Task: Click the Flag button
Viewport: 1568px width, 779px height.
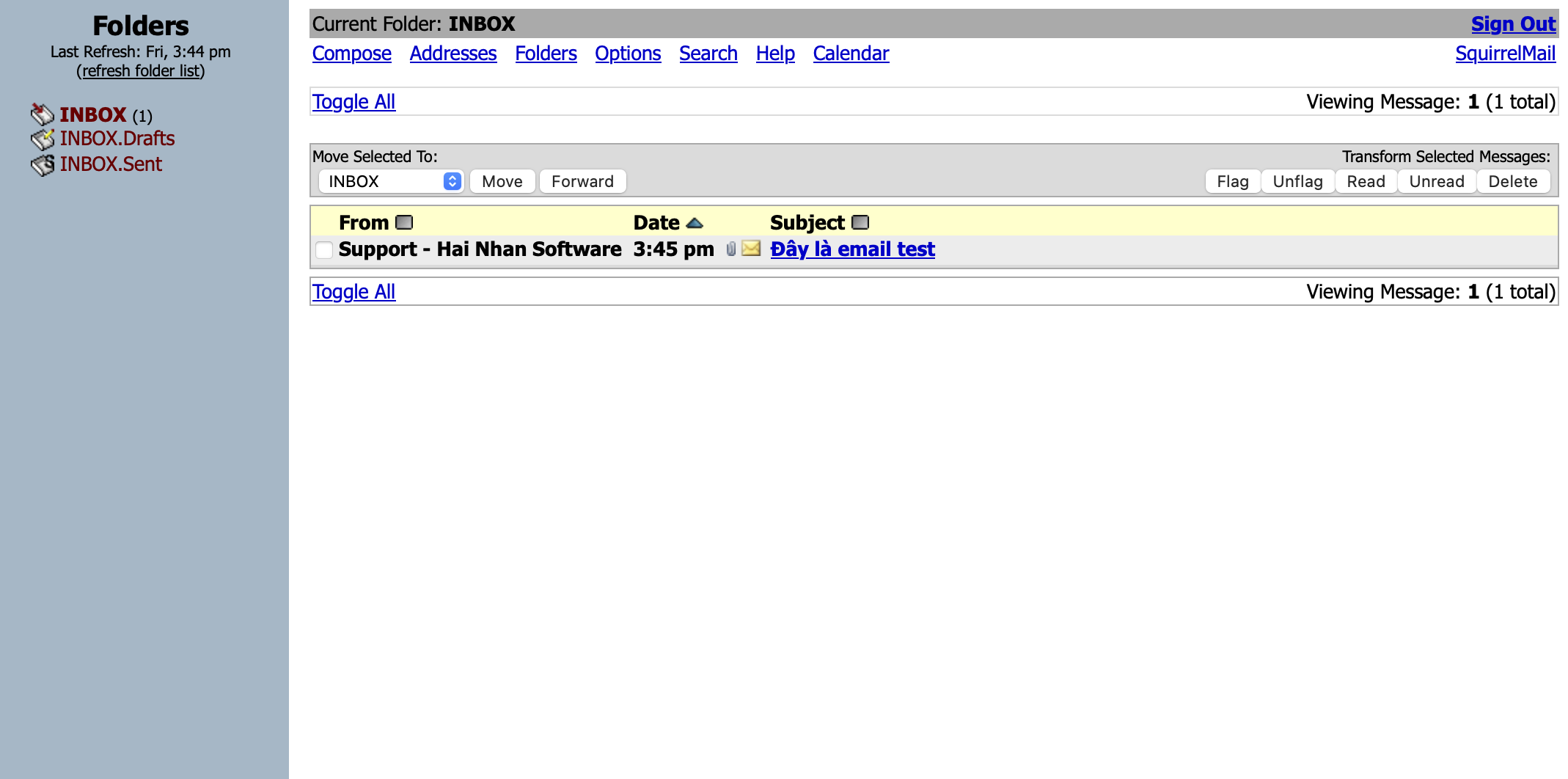Action: coord(1233,181)
